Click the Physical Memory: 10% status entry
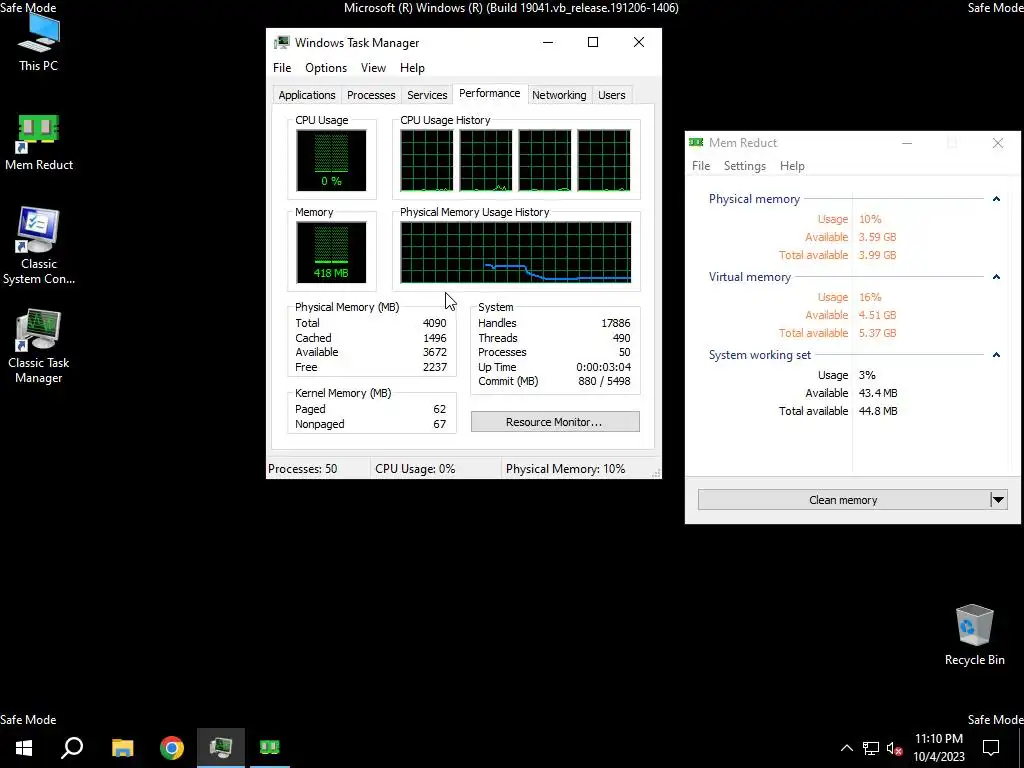This screenshot has height=768, width=1024. pyautogui.click(x=566, y=469)
